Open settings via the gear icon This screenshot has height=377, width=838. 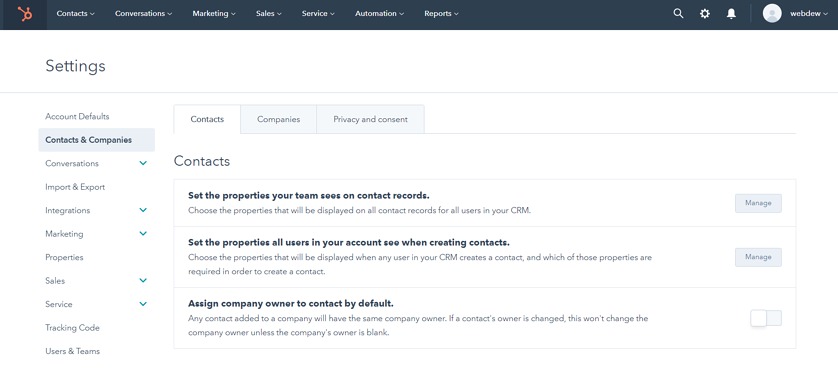pos(705,14)
